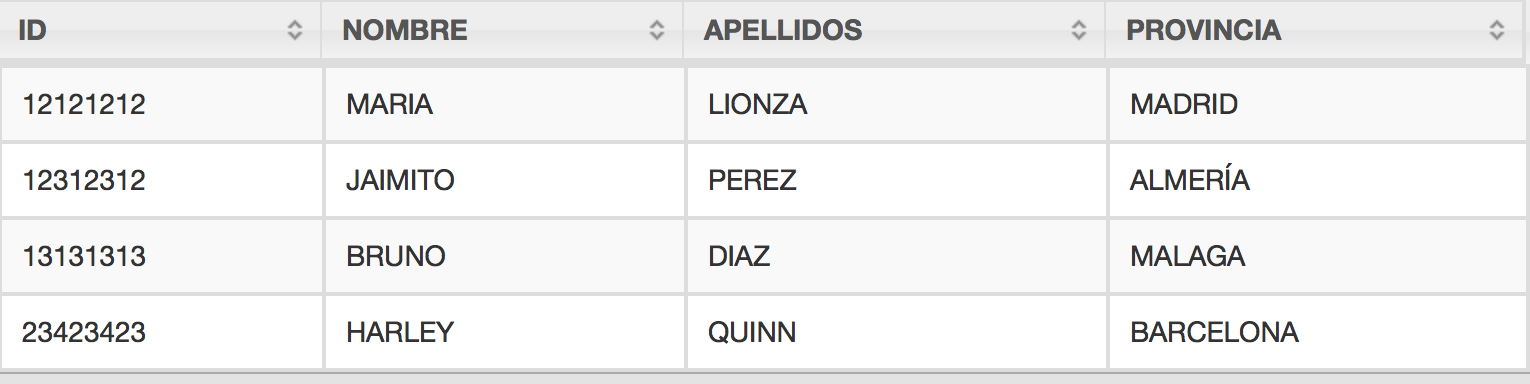Click the ALMERÍA province cell
This screenshot has width=1530, height=384.
click(1319, 180)
